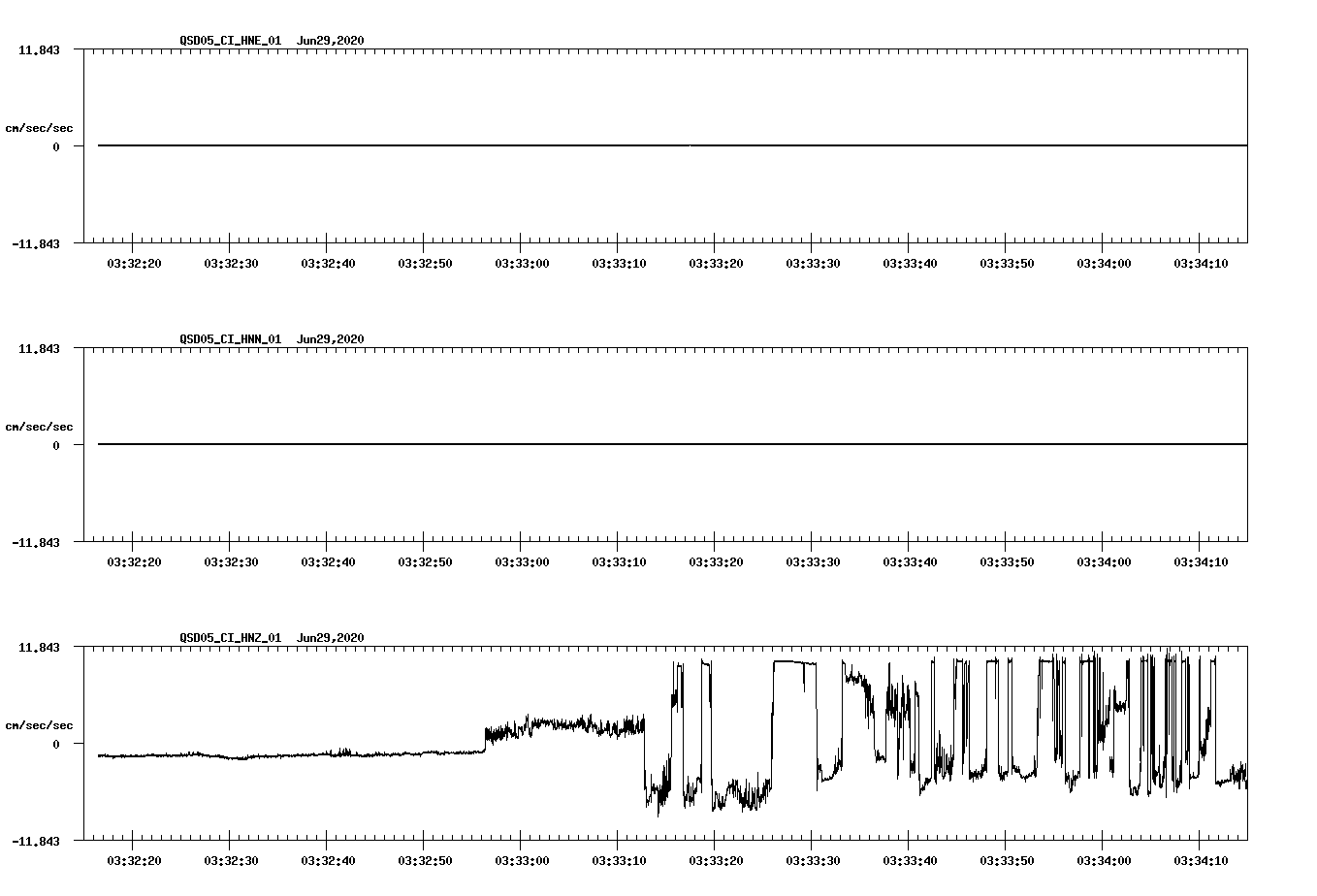Image resolution: width=1317 pixels, height=896 pixels.
Task: Click the cm/sec/sec unit label of HNZ plot
Action: (39, 725)
